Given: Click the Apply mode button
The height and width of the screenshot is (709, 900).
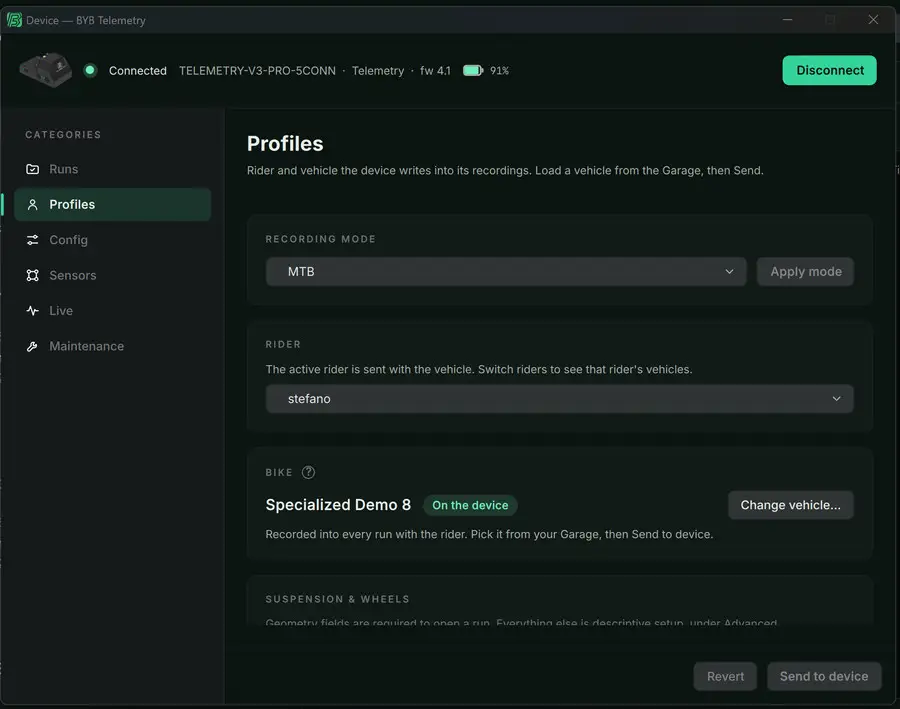Looking at the screenshot, I should pos(805,272).
